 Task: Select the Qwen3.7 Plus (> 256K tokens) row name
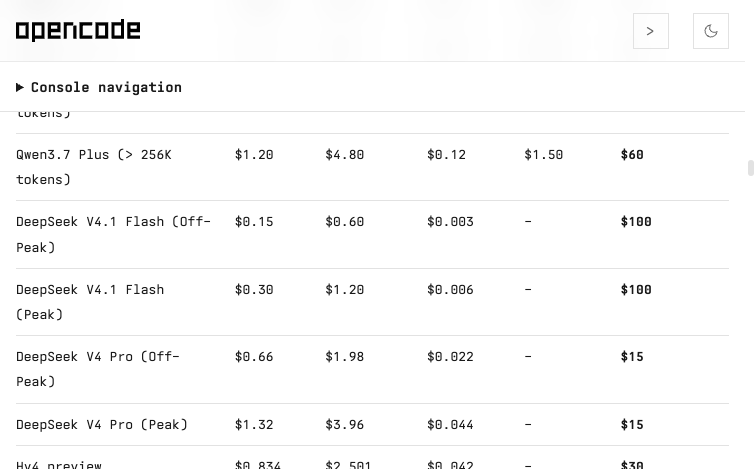coord(94,167)
